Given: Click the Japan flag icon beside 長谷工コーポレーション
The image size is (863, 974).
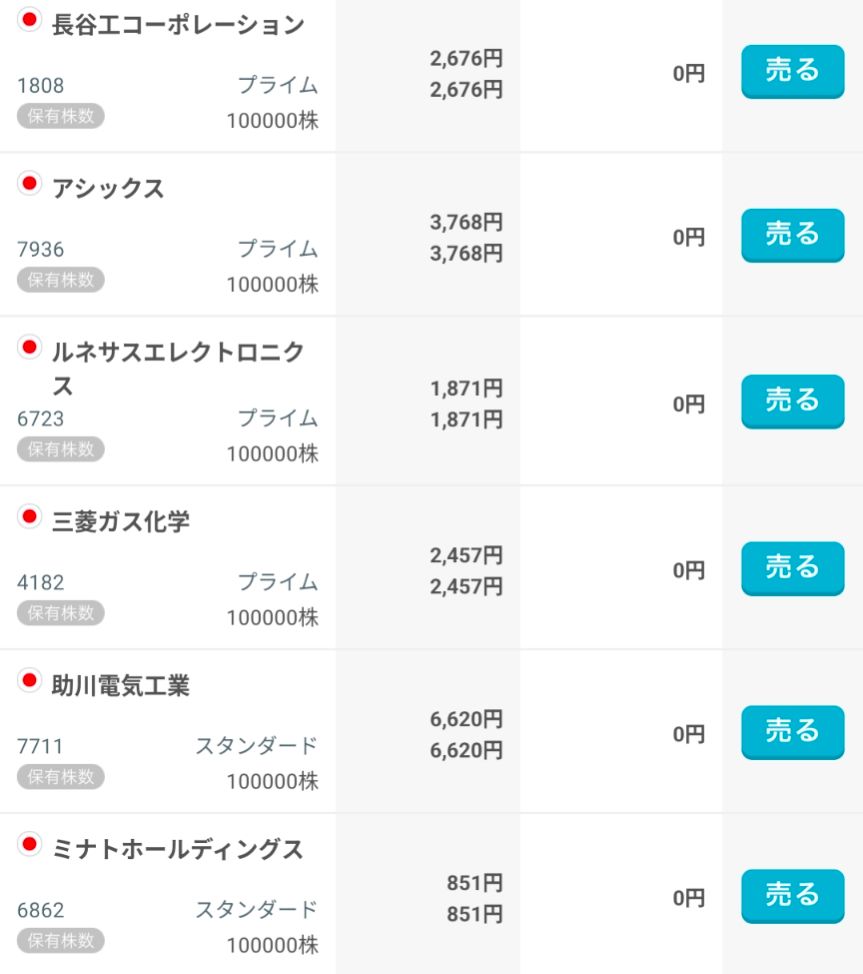Looking at the screenshot, I should [29, 19].
